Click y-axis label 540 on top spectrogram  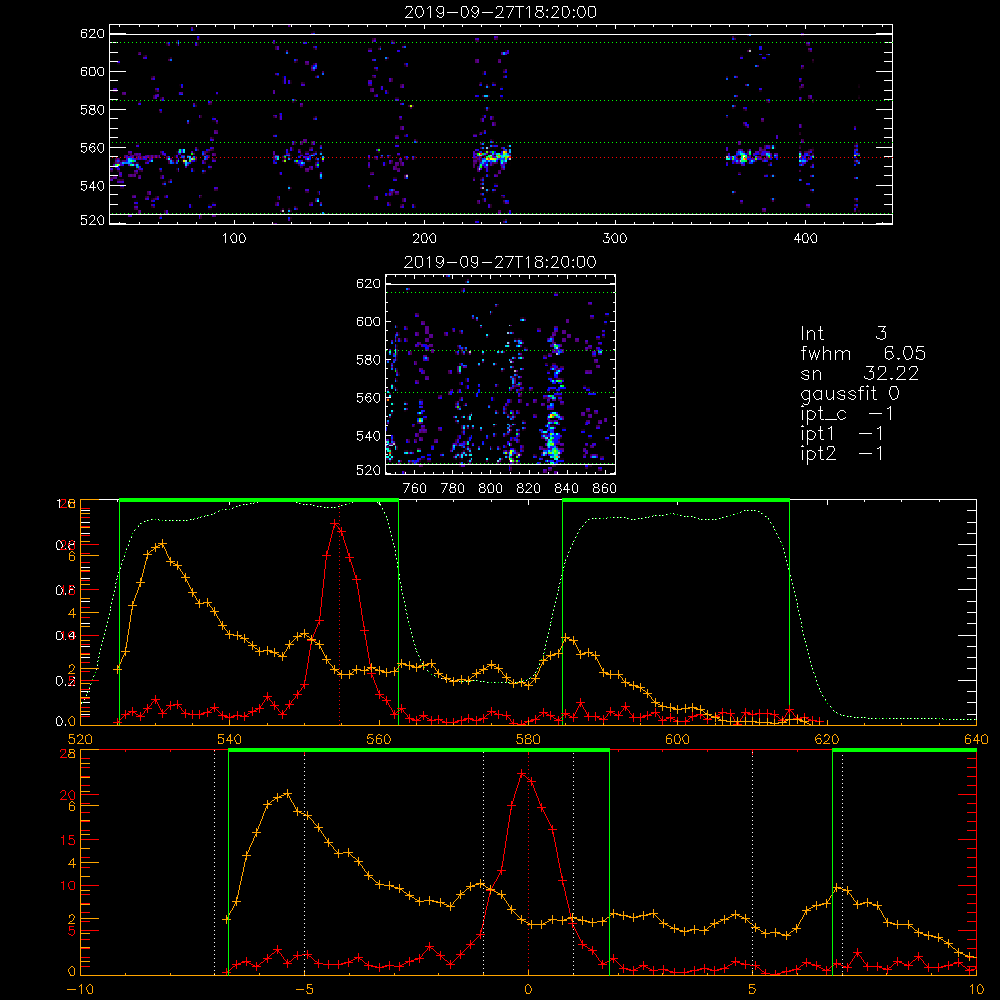(x=92, y=186)
